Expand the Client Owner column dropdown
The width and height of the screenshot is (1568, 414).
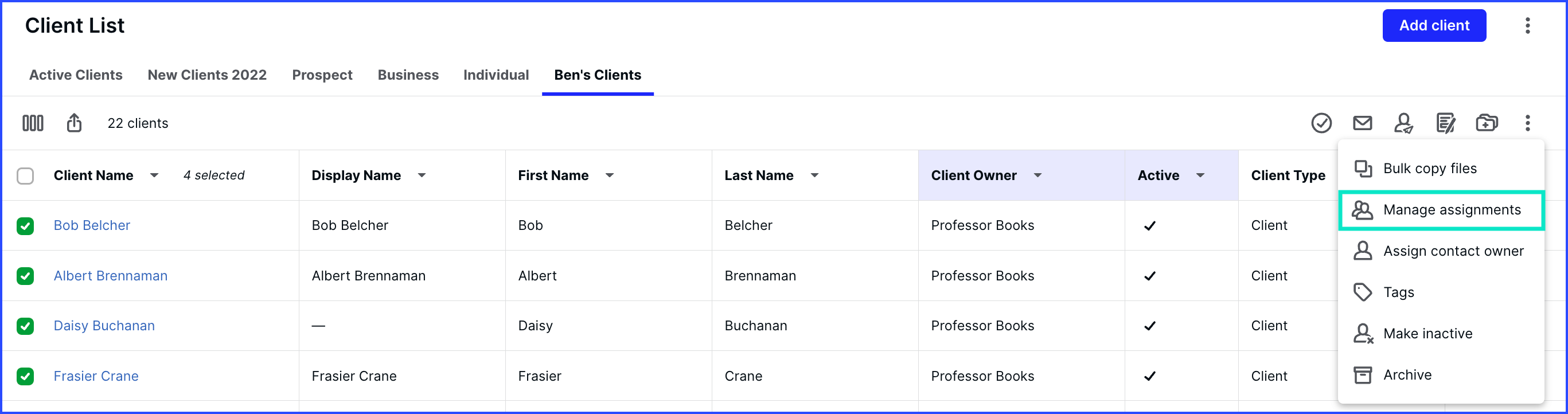[1038, 175]
